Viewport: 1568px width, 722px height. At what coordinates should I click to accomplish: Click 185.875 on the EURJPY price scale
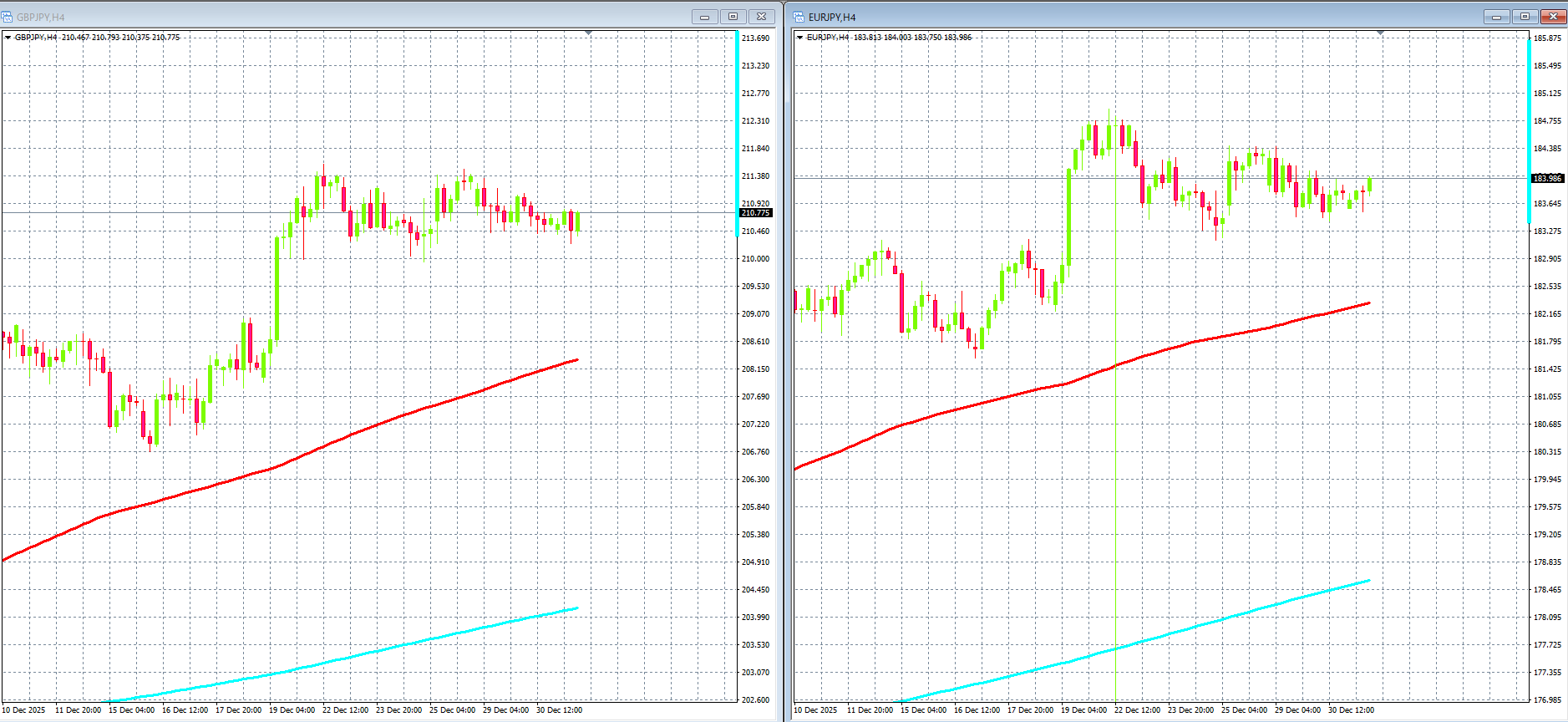pyautogui.click(x=1547, y=38)
